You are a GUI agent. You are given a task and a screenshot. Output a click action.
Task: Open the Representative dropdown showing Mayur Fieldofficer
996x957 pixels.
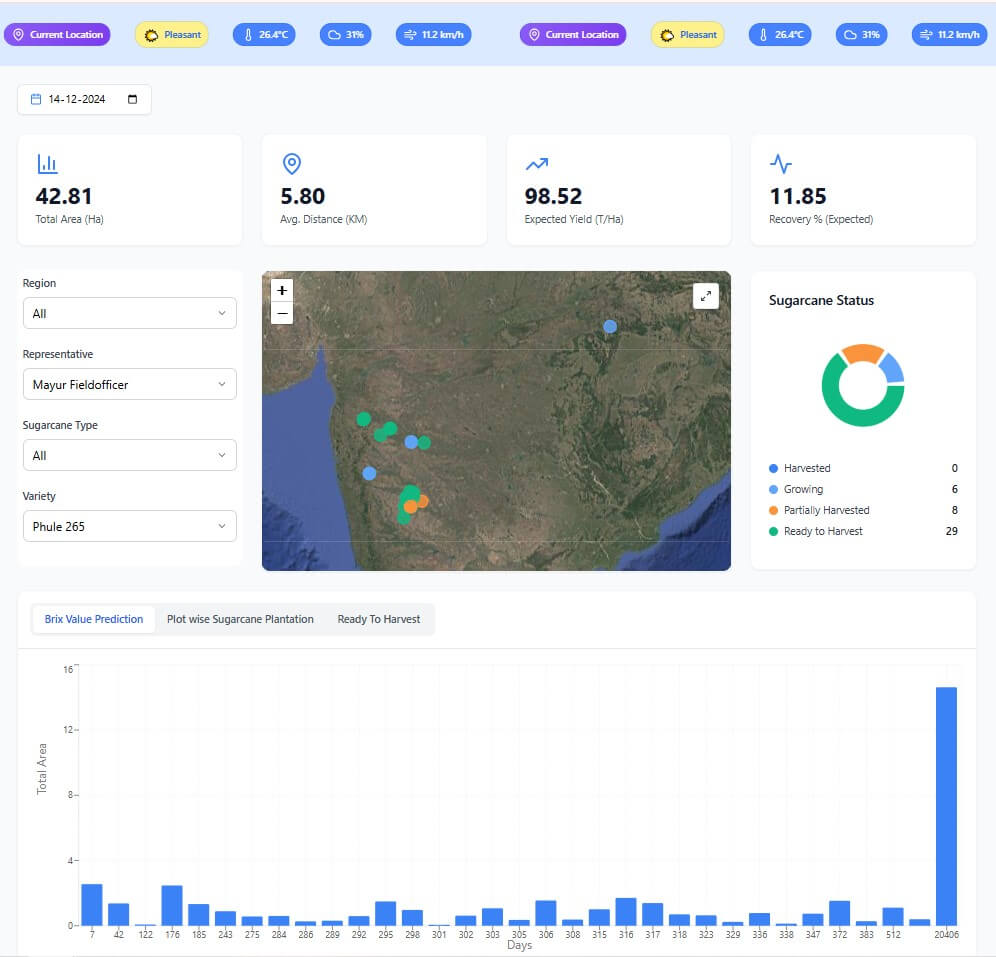(130, 385)
